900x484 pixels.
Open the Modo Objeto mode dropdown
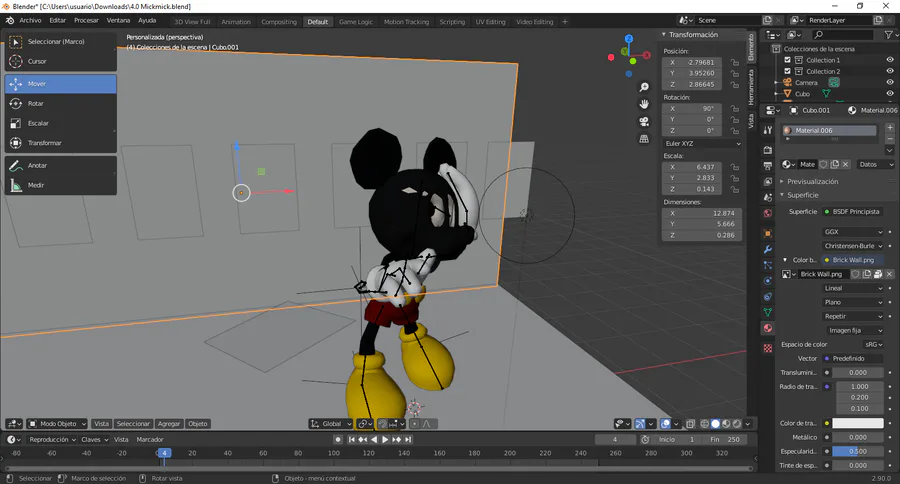(x=58, y=424)
